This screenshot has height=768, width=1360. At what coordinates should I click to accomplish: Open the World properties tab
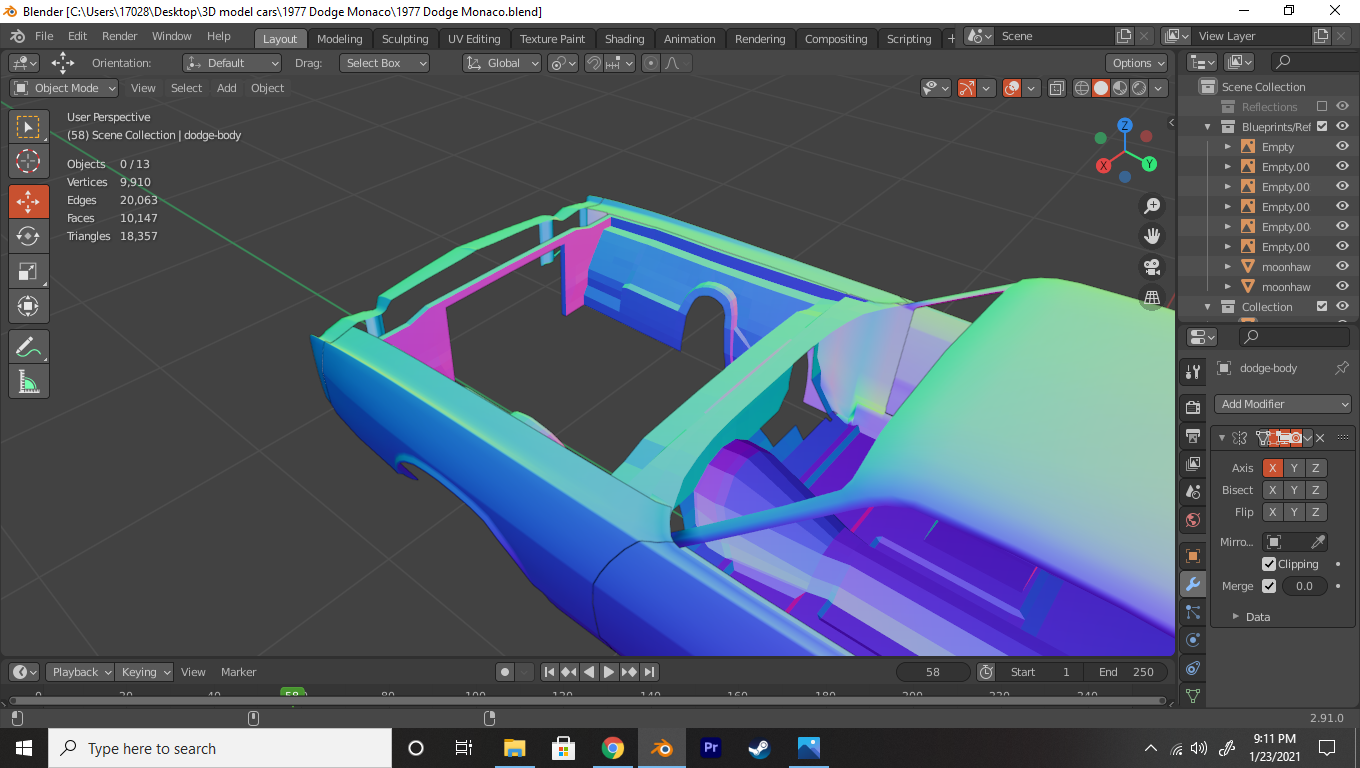[x=1192, y=520]
